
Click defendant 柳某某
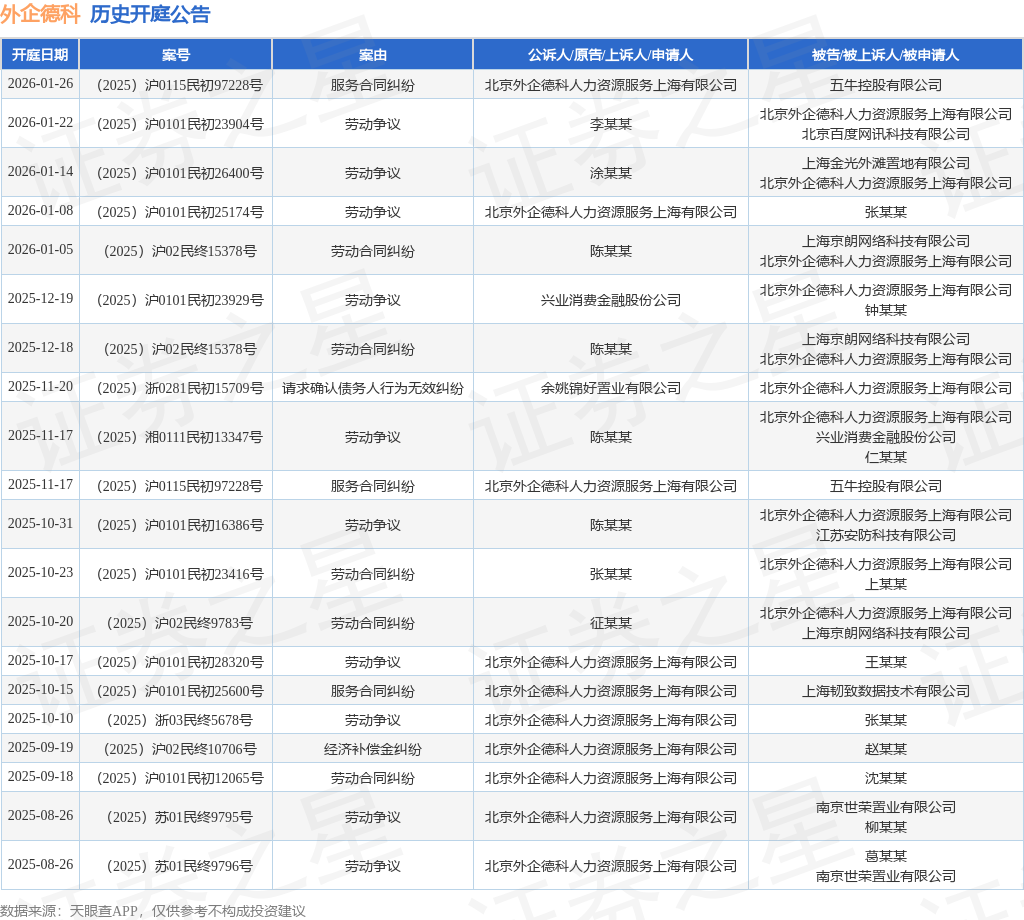[886, 827]
